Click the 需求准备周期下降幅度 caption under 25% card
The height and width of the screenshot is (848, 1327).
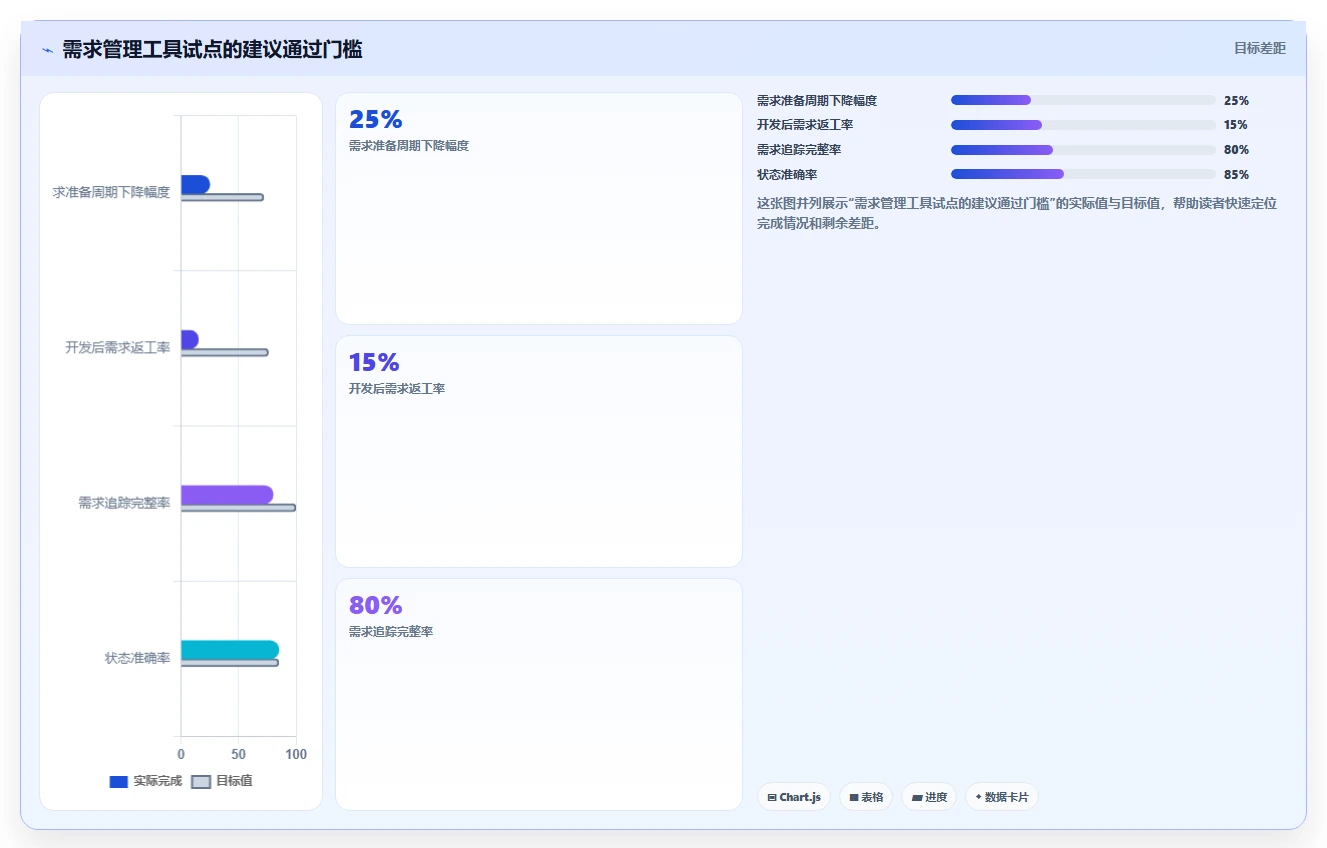tap(409, 146)
